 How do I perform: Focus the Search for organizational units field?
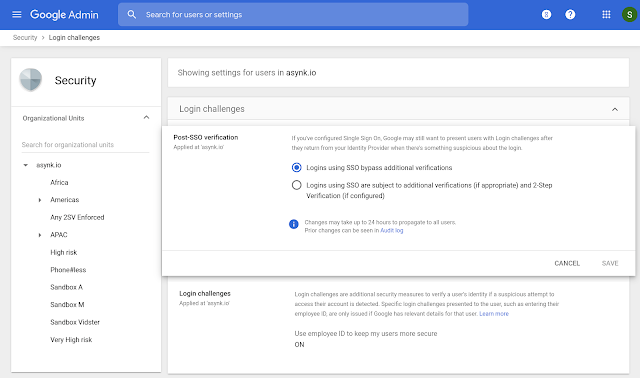click(85, 145)
